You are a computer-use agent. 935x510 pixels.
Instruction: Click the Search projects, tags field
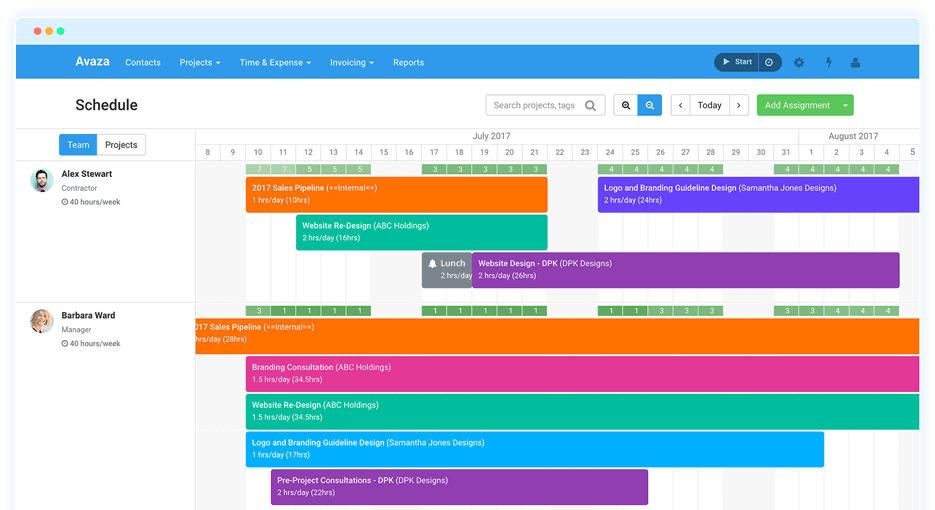pos(534,105)
